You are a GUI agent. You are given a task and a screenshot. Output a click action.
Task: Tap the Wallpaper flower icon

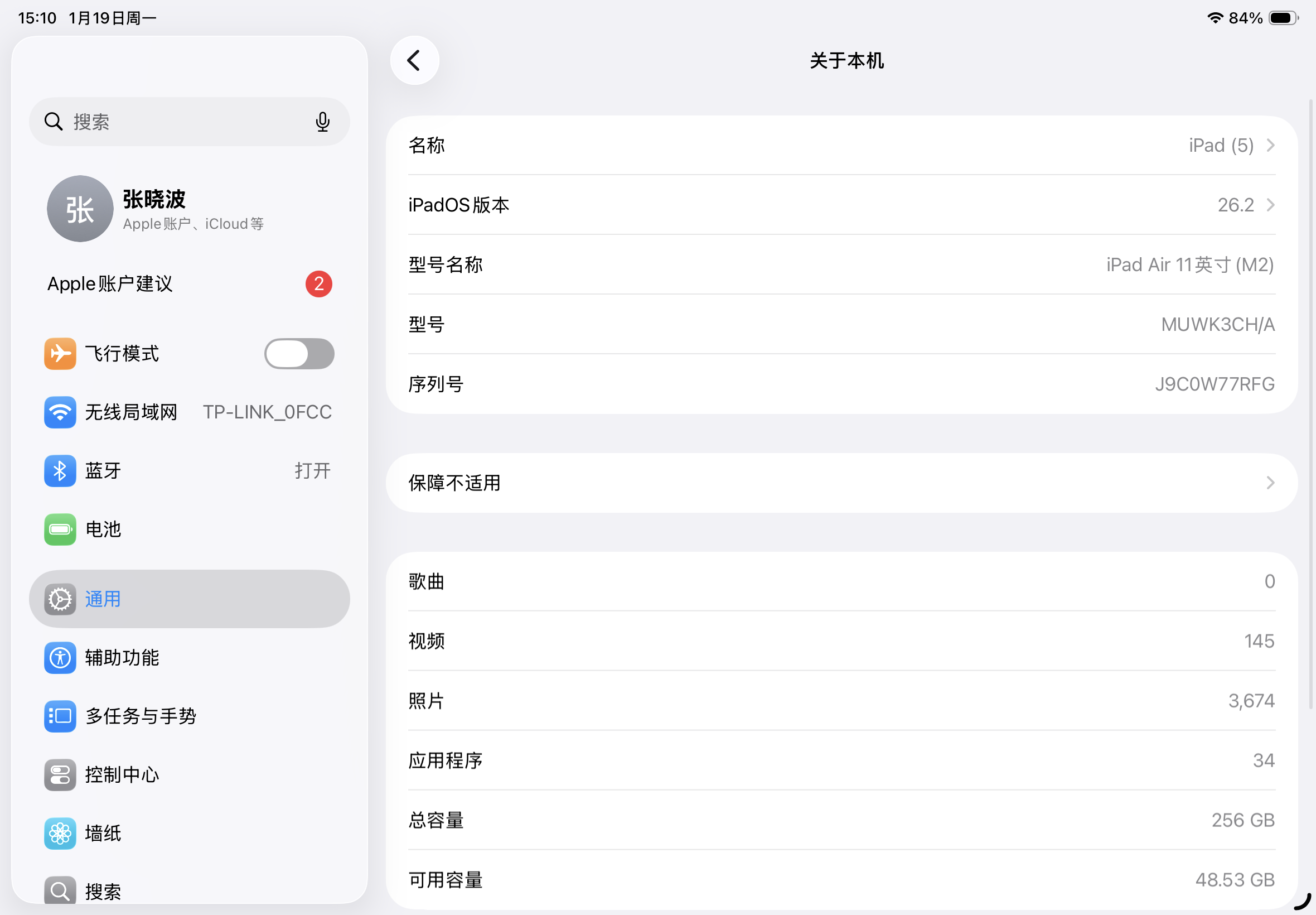[x=60, y=833]
